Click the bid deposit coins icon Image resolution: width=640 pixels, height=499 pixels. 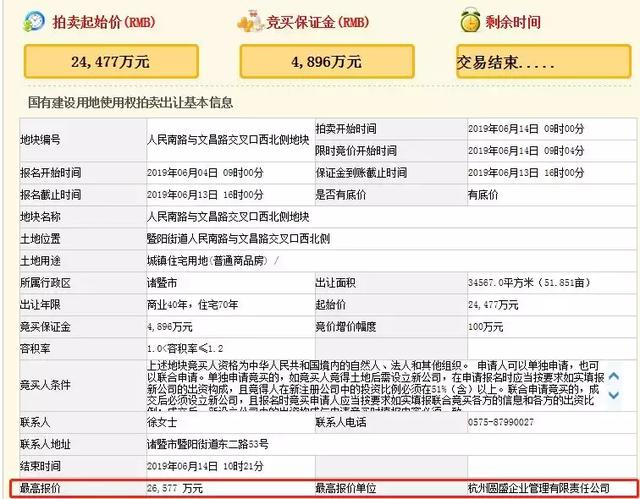250,21
